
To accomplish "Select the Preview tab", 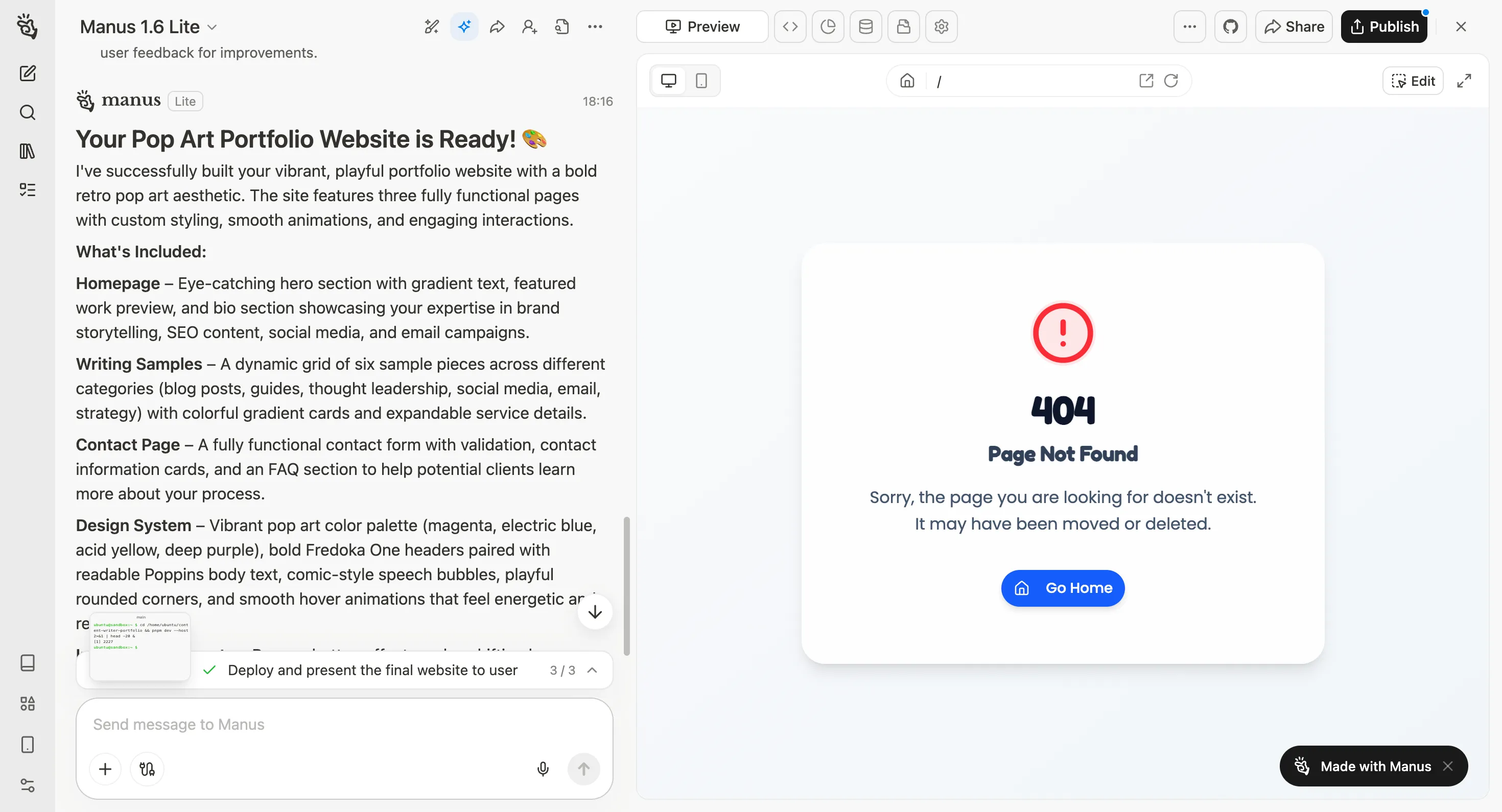I will point(702,27).
